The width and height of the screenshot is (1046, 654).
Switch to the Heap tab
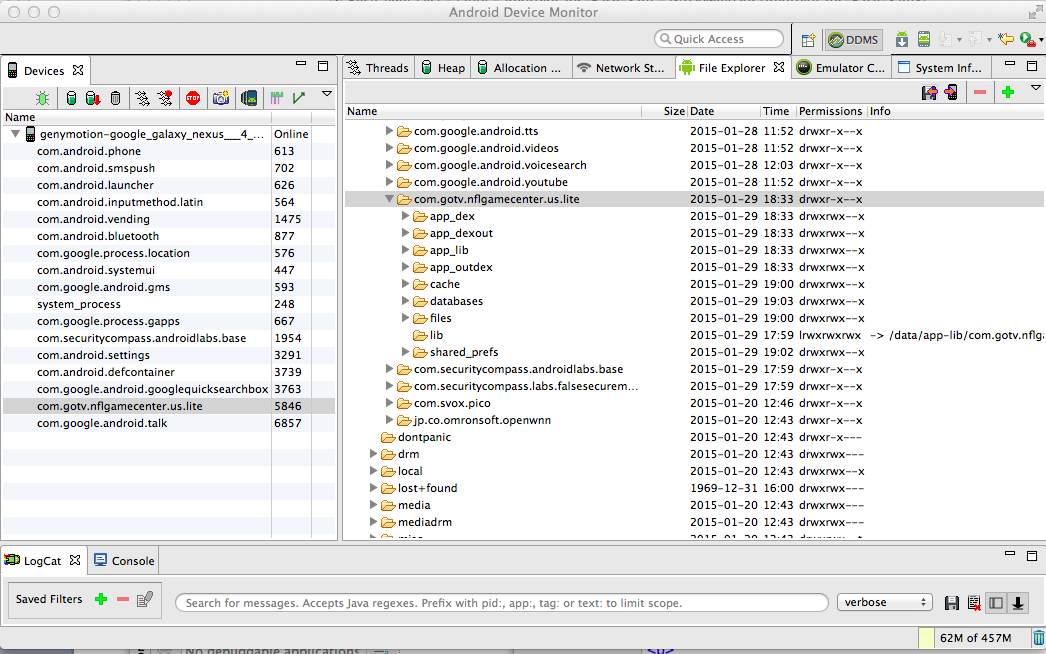[x=444, y=68]
